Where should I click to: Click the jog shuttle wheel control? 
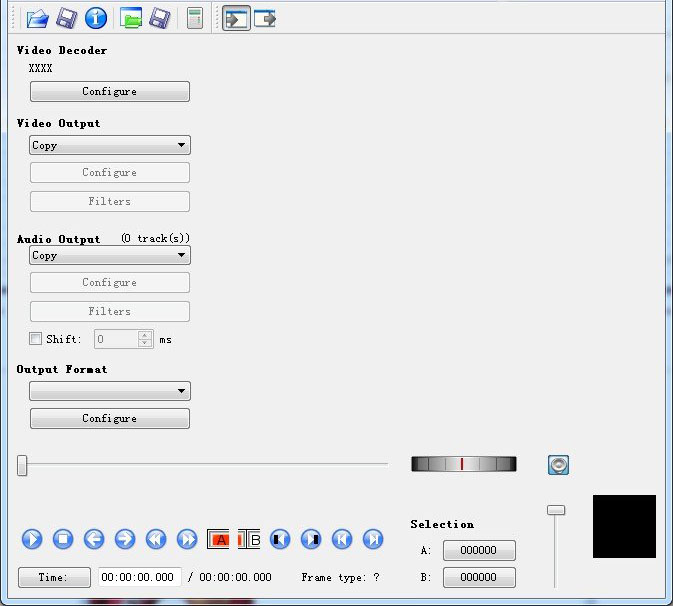coord(464,464)
